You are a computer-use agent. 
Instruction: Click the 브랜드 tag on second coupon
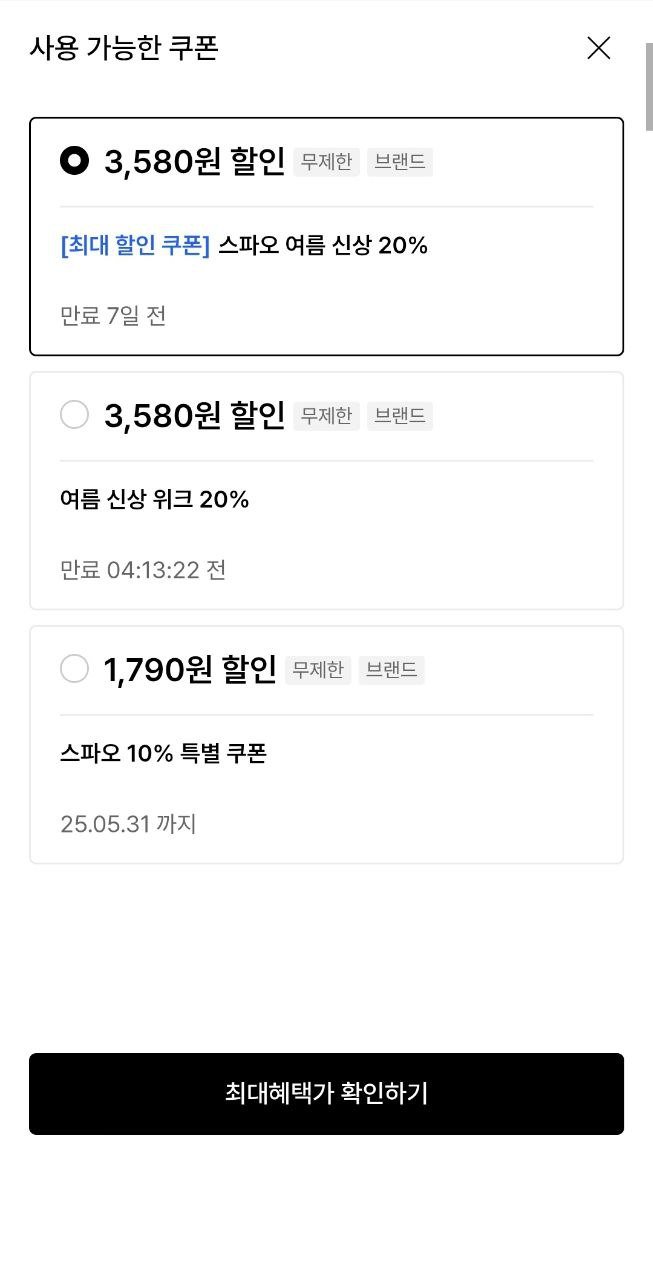click(399, 416)
